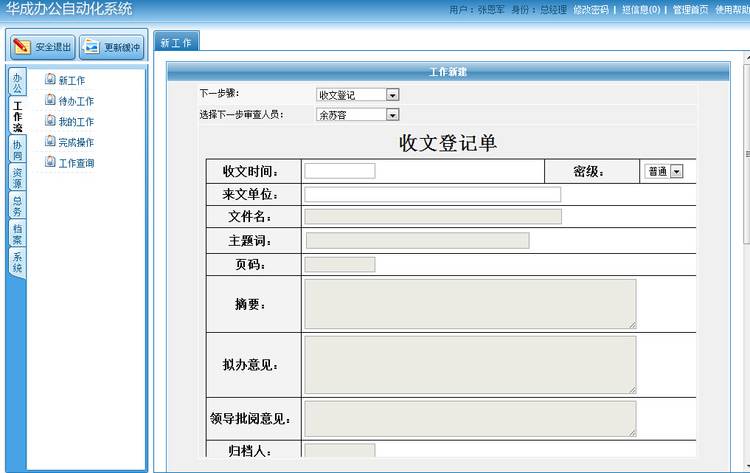Screen dimensions: 750x473
Task: Click the 工作新建 panel header
Action: [448, 72]
